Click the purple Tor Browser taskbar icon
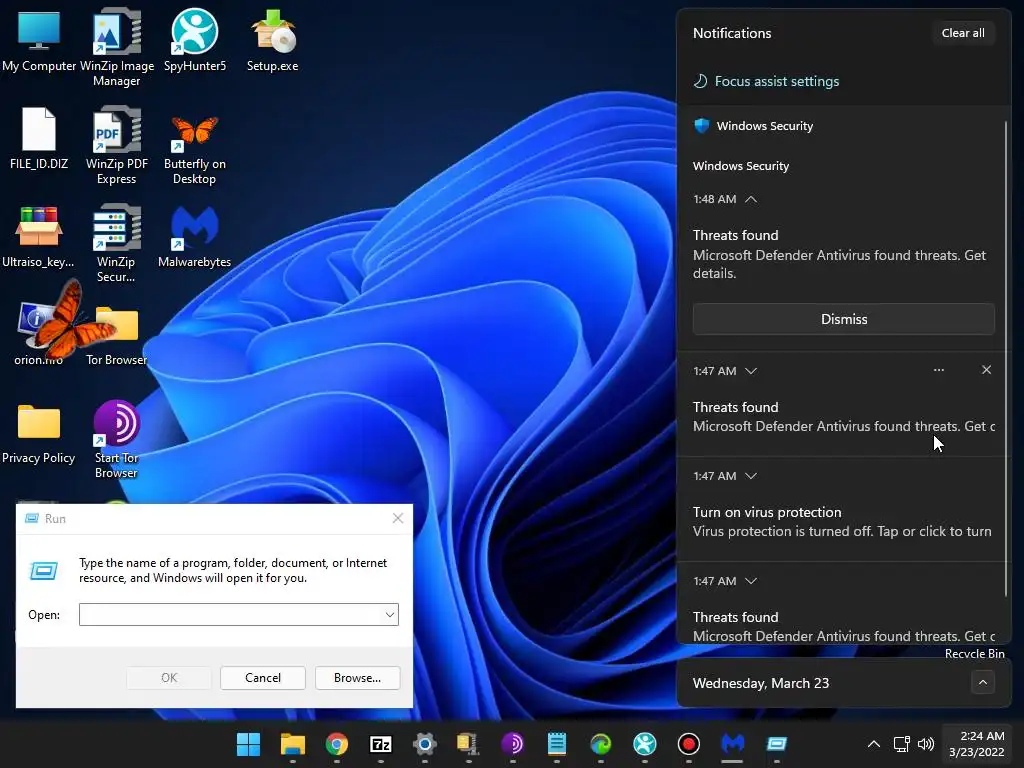The height and width of the screenshot is (768, 1024). click(x=513, y=744)
